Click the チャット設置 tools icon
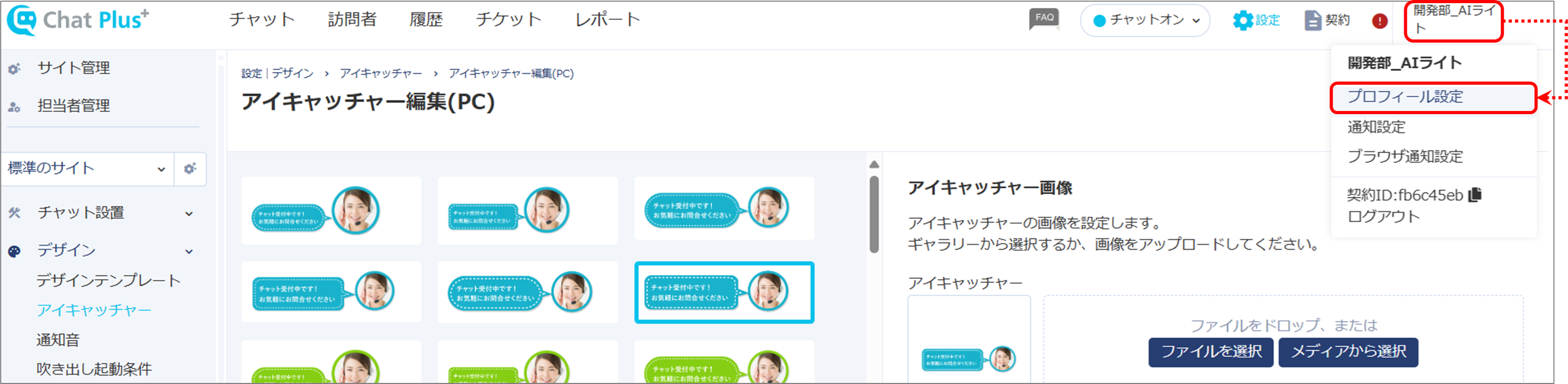The width and height of the screenshot is (1568, 384). click(x=15, y=213)
